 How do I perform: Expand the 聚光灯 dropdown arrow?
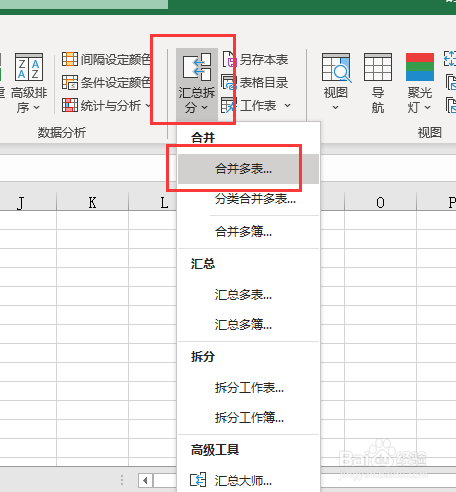[428, 108]
